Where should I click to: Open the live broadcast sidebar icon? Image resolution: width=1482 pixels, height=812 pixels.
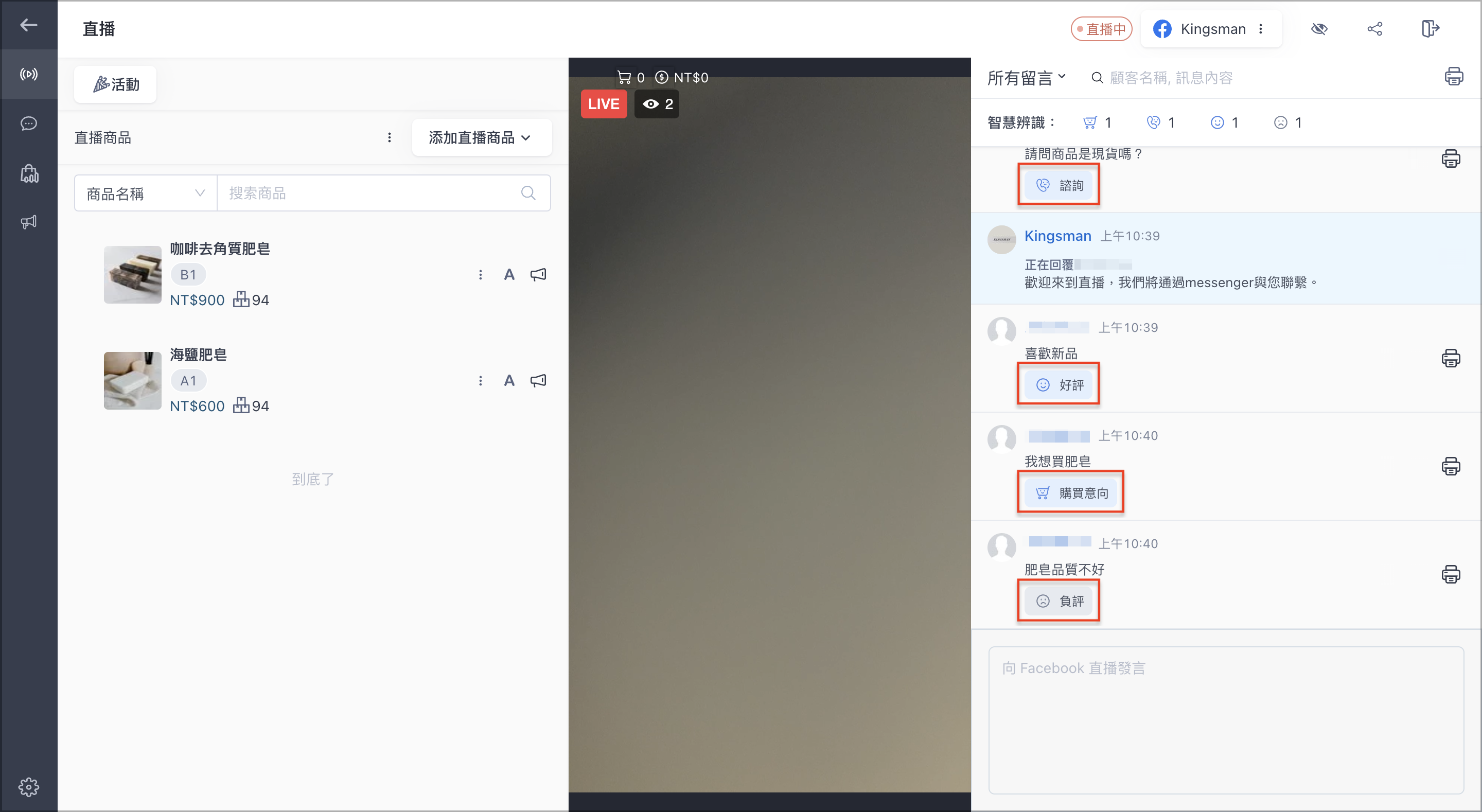tap(28, 74)
